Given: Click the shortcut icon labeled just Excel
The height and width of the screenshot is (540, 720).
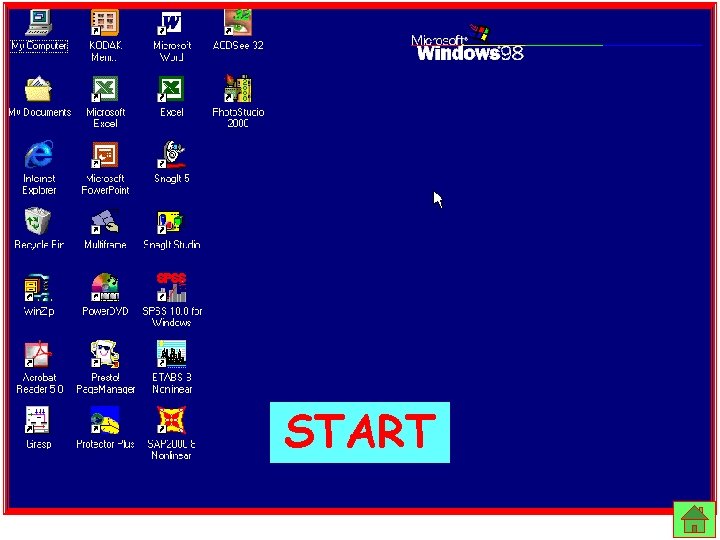Looking at the screenshot, I should coord(171,89).
